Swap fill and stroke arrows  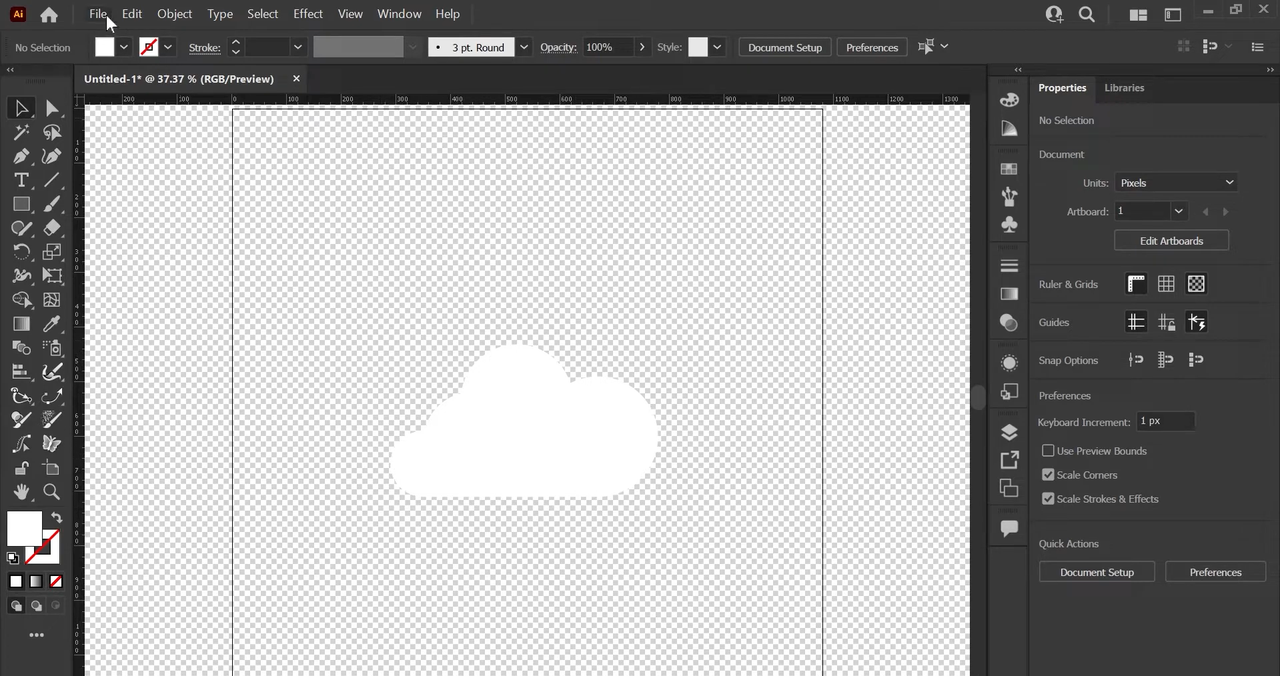pos(56,518)
